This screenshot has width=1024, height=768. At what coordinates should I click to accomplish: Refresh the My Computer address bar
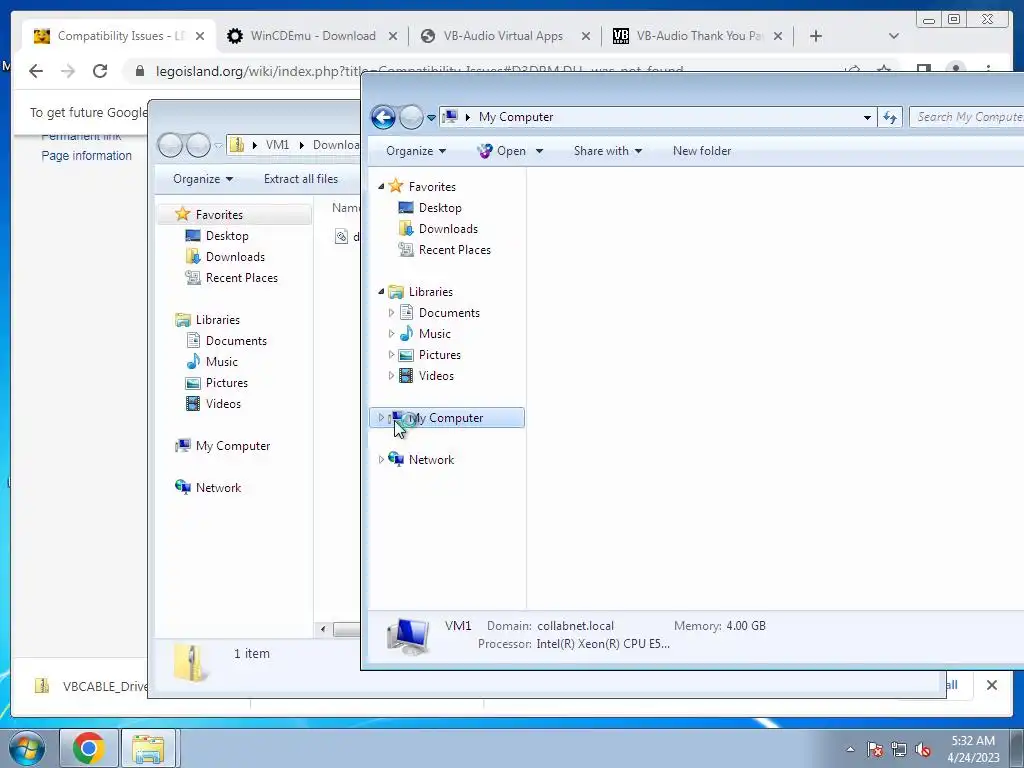click(x=889, y=118)
